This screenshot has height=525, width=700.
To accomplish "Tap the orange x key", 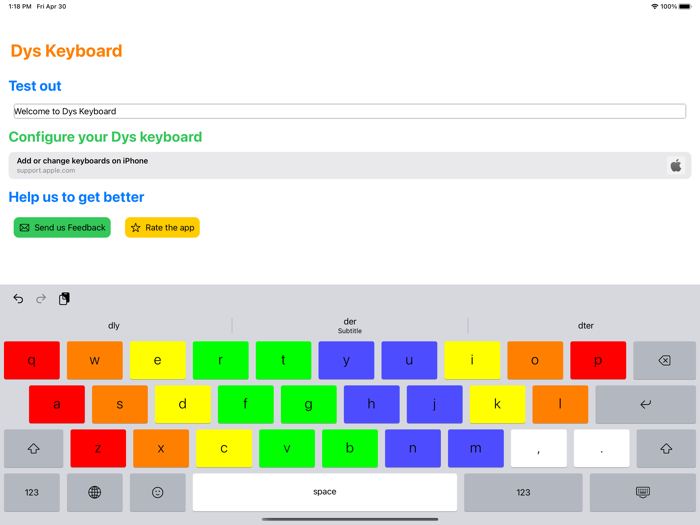I will [x=161, y=449].
